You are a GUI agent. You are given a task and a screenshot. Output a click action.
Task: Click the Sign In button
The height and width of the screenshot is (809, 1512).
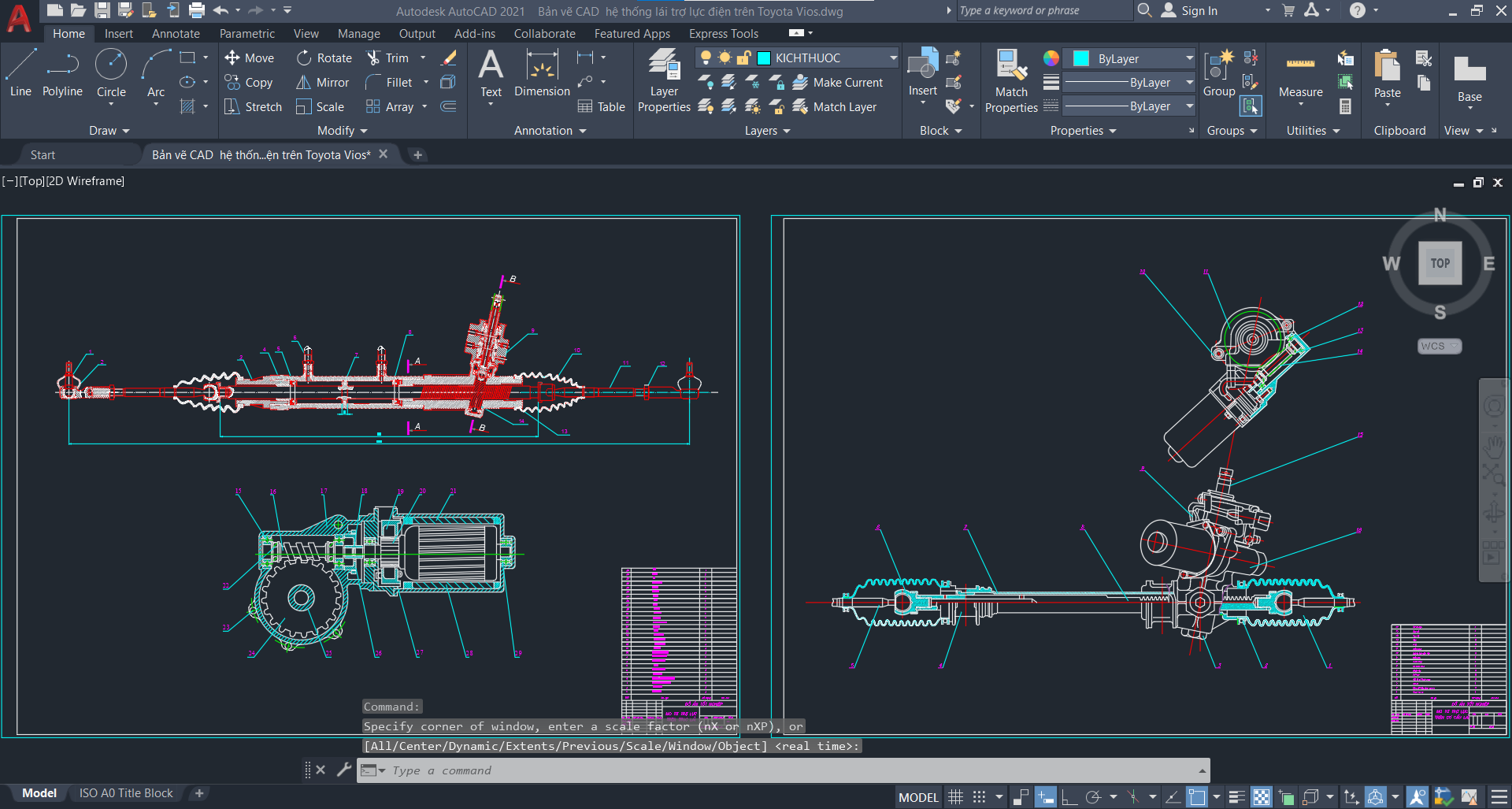1189,10
